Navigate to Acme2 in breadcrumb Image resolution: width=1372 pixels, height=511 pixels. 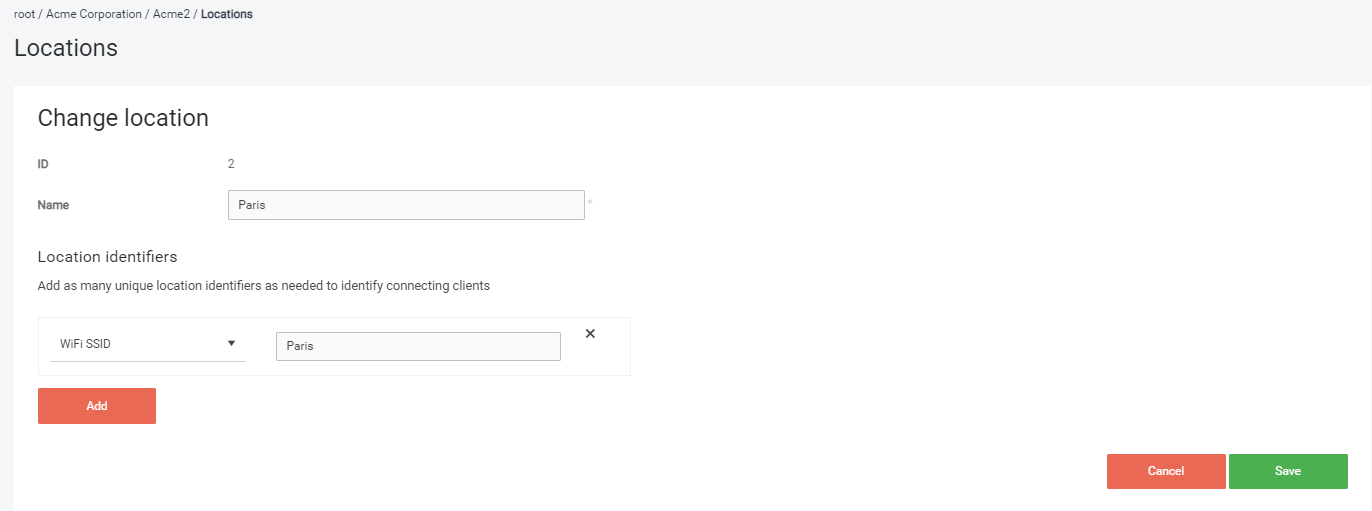[x=171, y=14]
